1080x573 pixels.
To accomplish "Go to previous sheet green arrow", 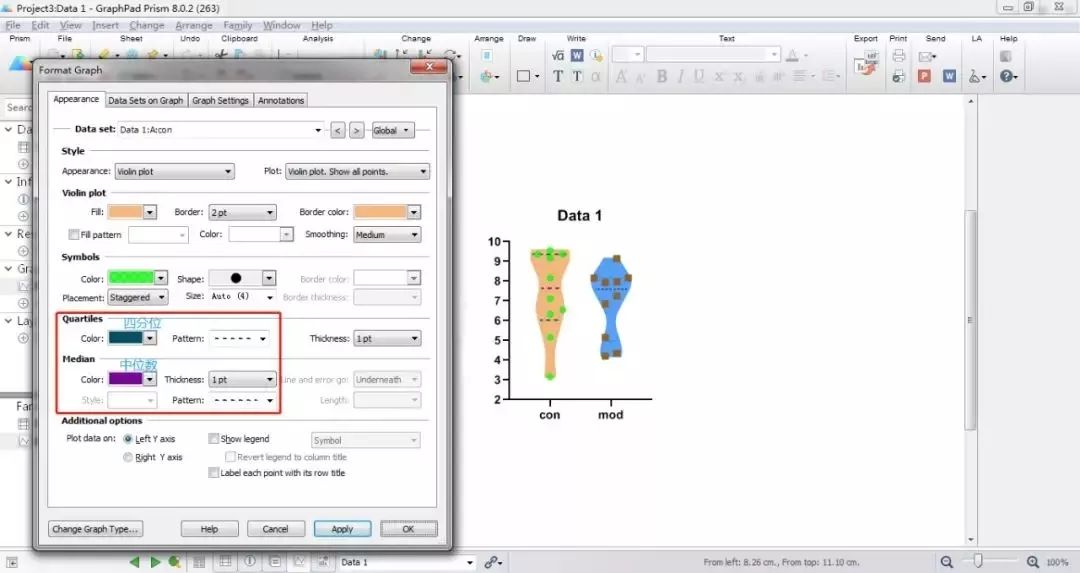I will [134, 562].
